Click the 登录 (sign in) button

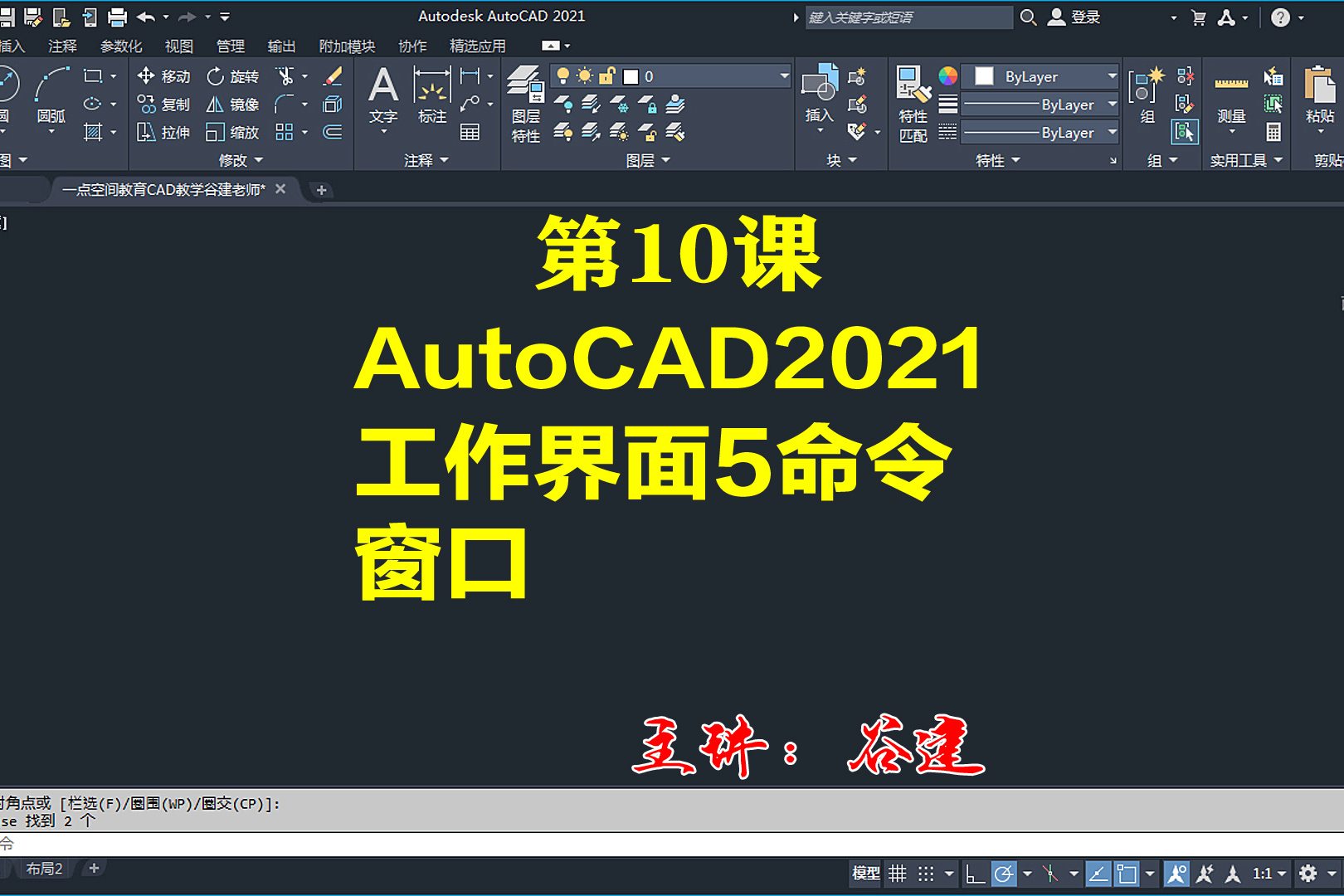[1083, 17]
